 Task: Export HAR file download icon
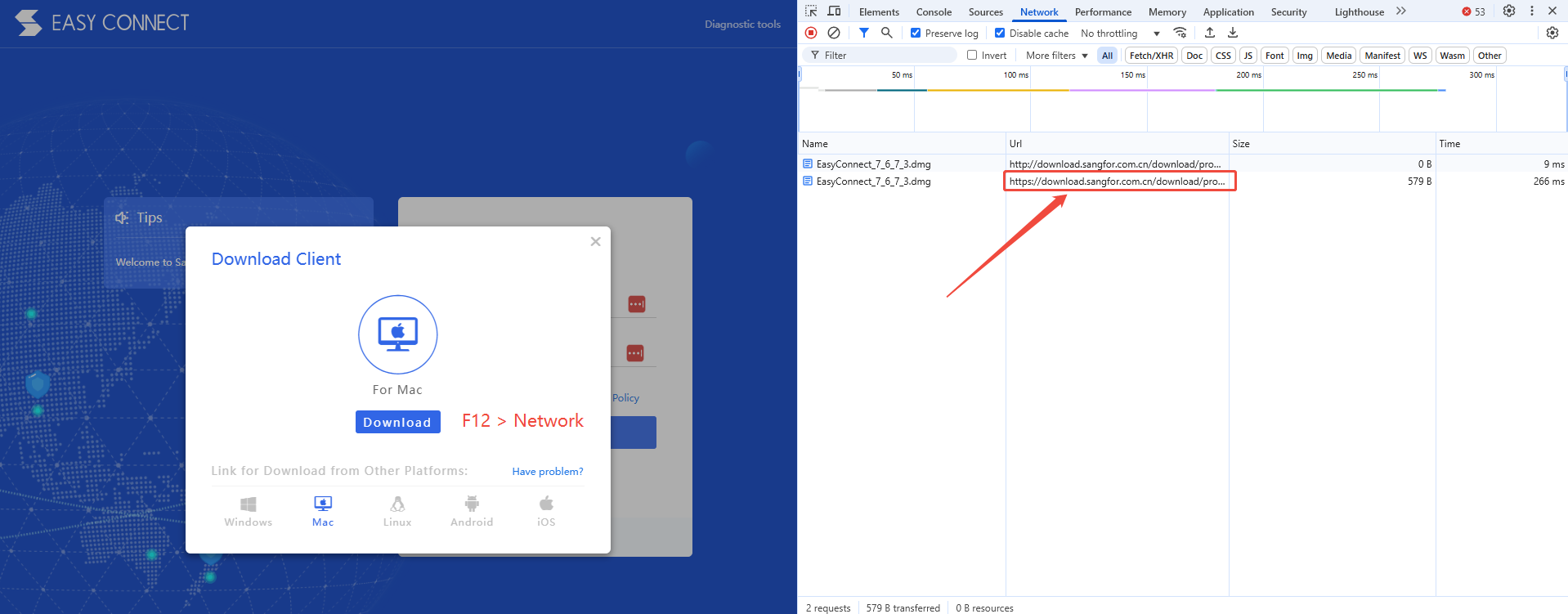(x=1233, y=33)
